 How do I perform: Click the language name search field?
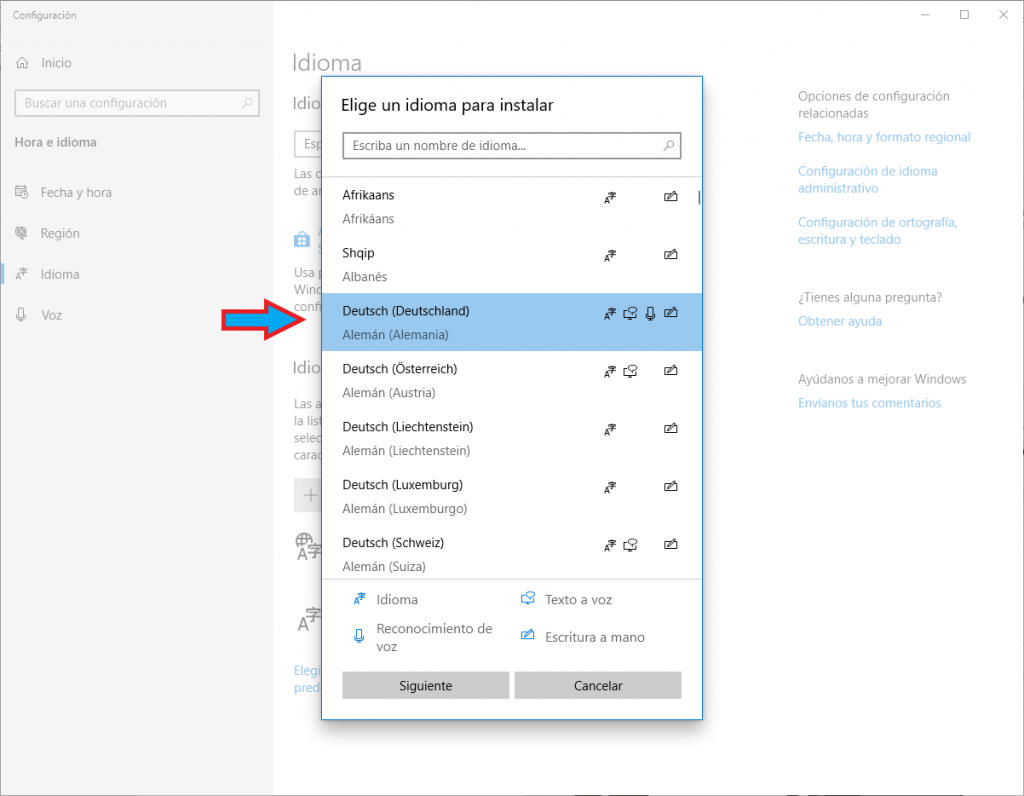[x=500, y=146]
